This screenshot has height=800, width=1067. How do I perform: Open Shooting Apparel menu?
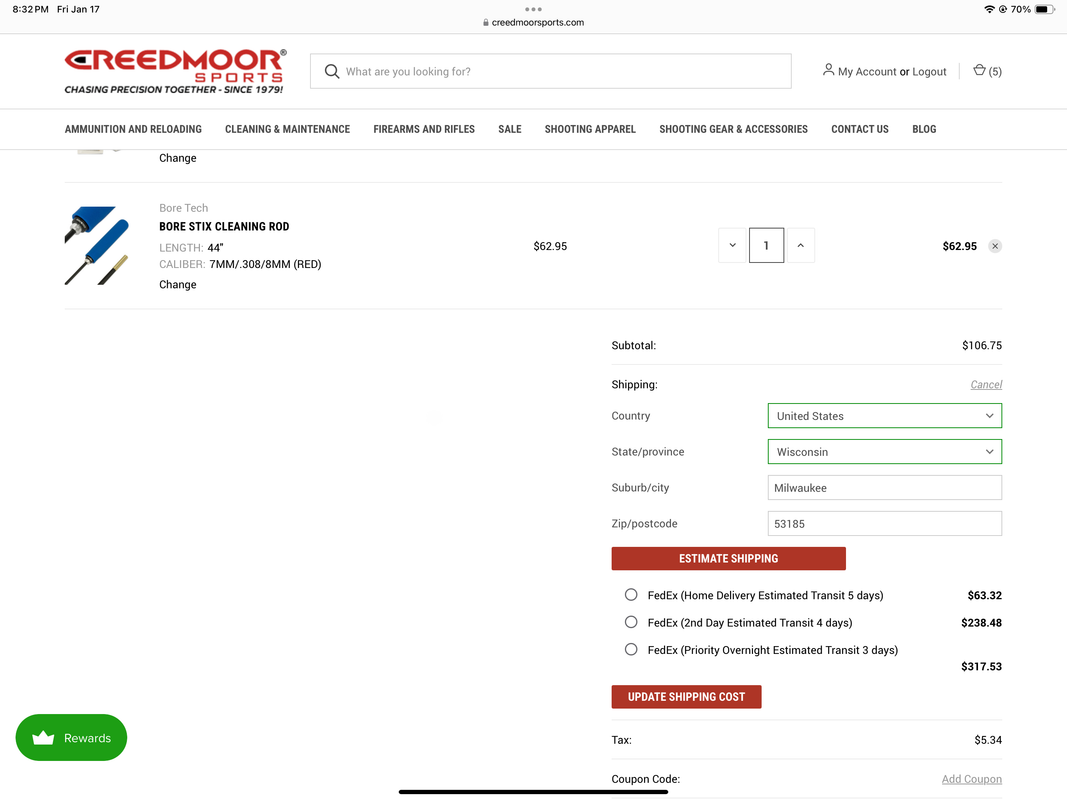coord(590,129)
